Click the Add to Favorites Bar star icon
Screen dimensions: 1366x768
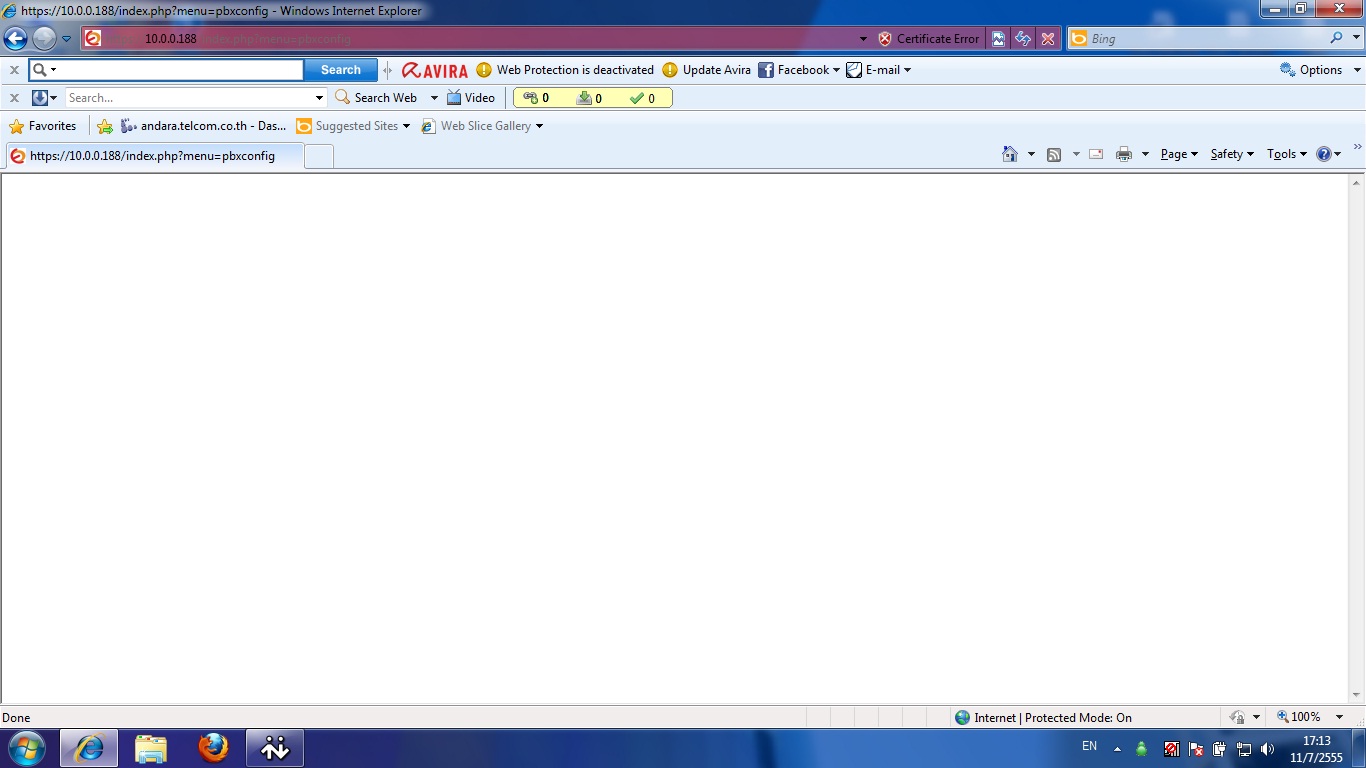tap(105, 126)
